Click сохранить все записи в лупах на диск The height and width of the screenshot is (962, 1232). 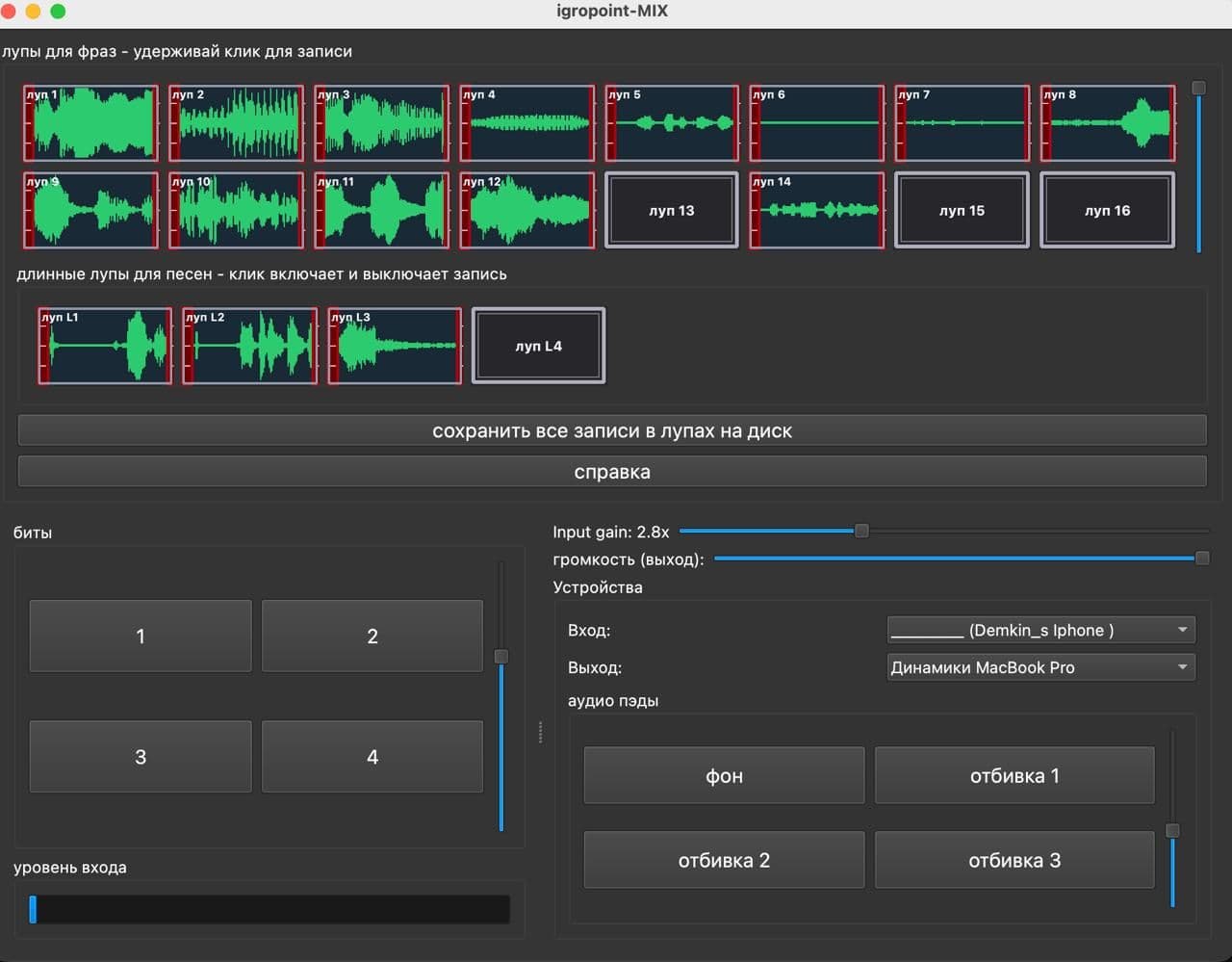[612, 430]
